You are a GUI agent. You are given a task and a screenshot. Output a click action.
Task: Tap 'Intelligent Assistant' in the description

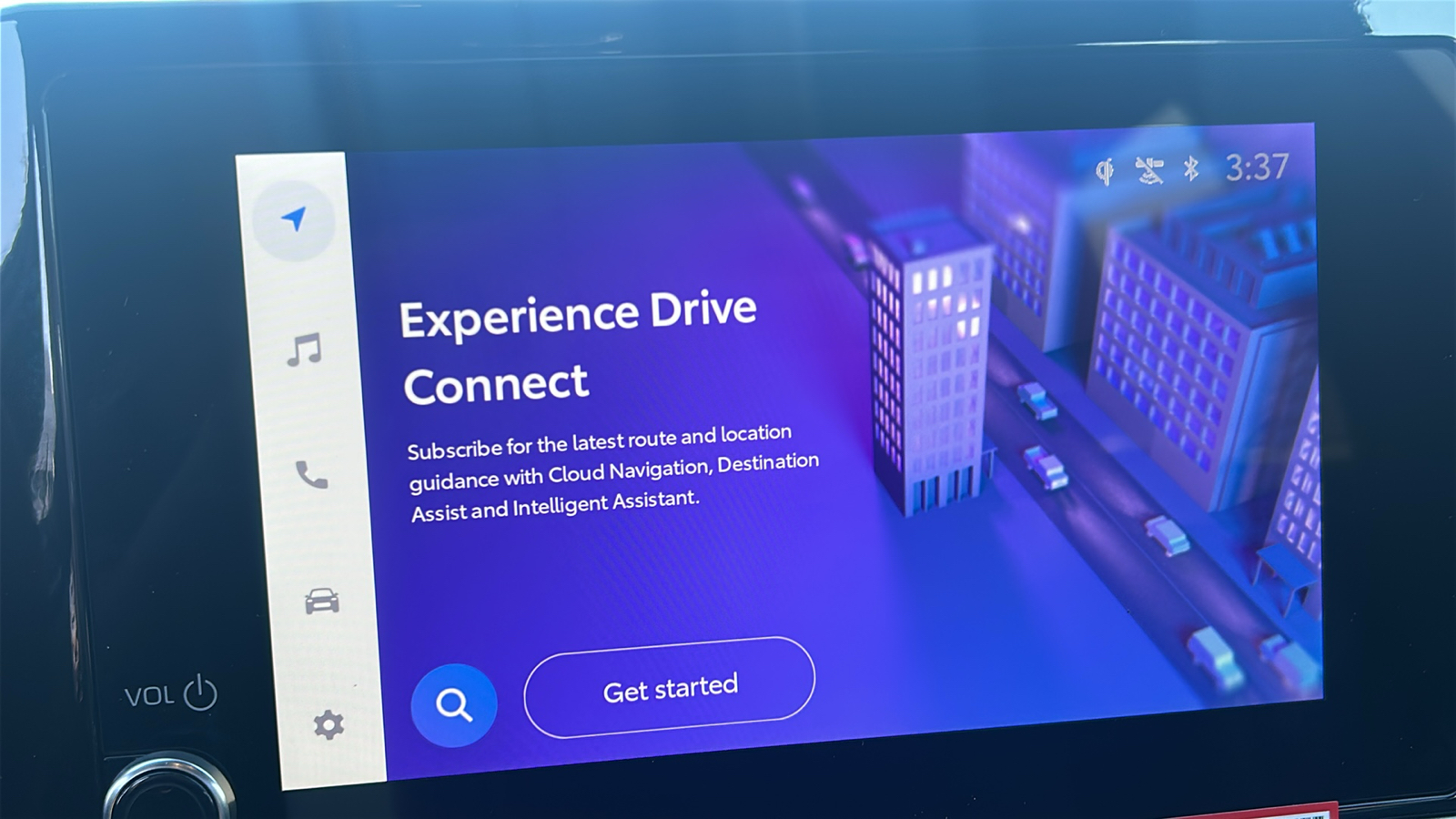click(605, 503)
